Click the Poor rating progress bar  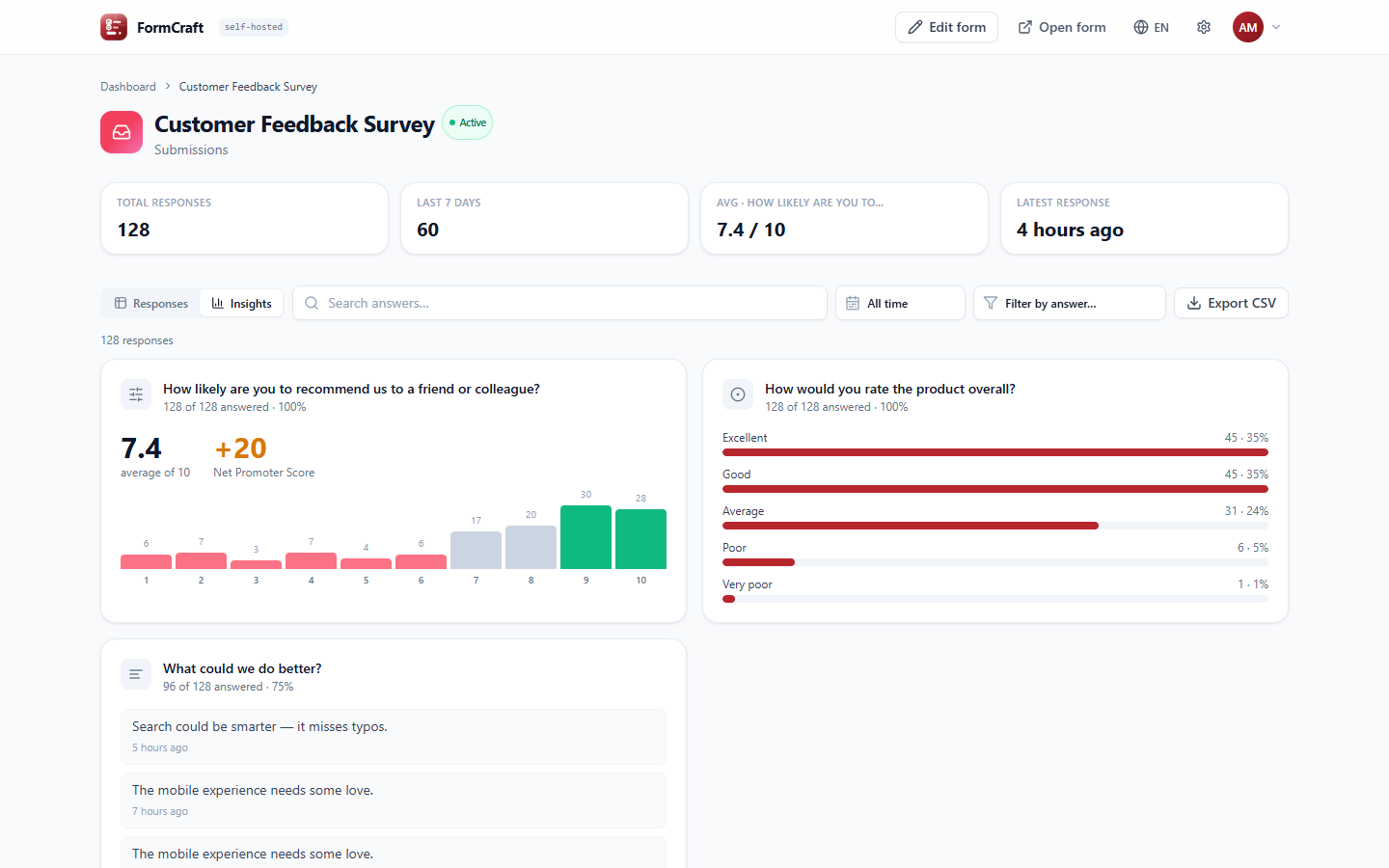click(995, 562)
